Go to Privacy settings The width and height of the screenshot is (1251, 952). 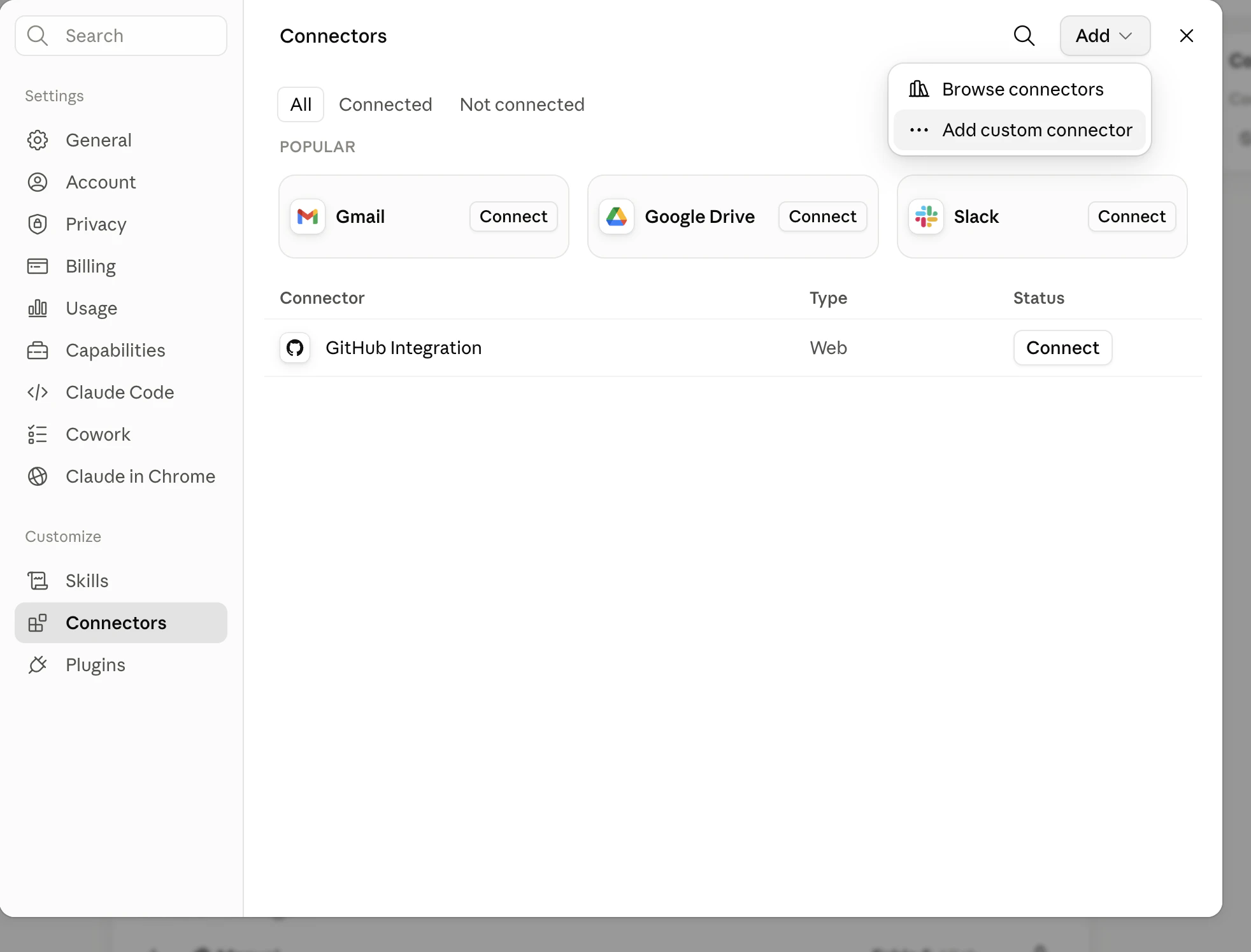pos(121,224)
